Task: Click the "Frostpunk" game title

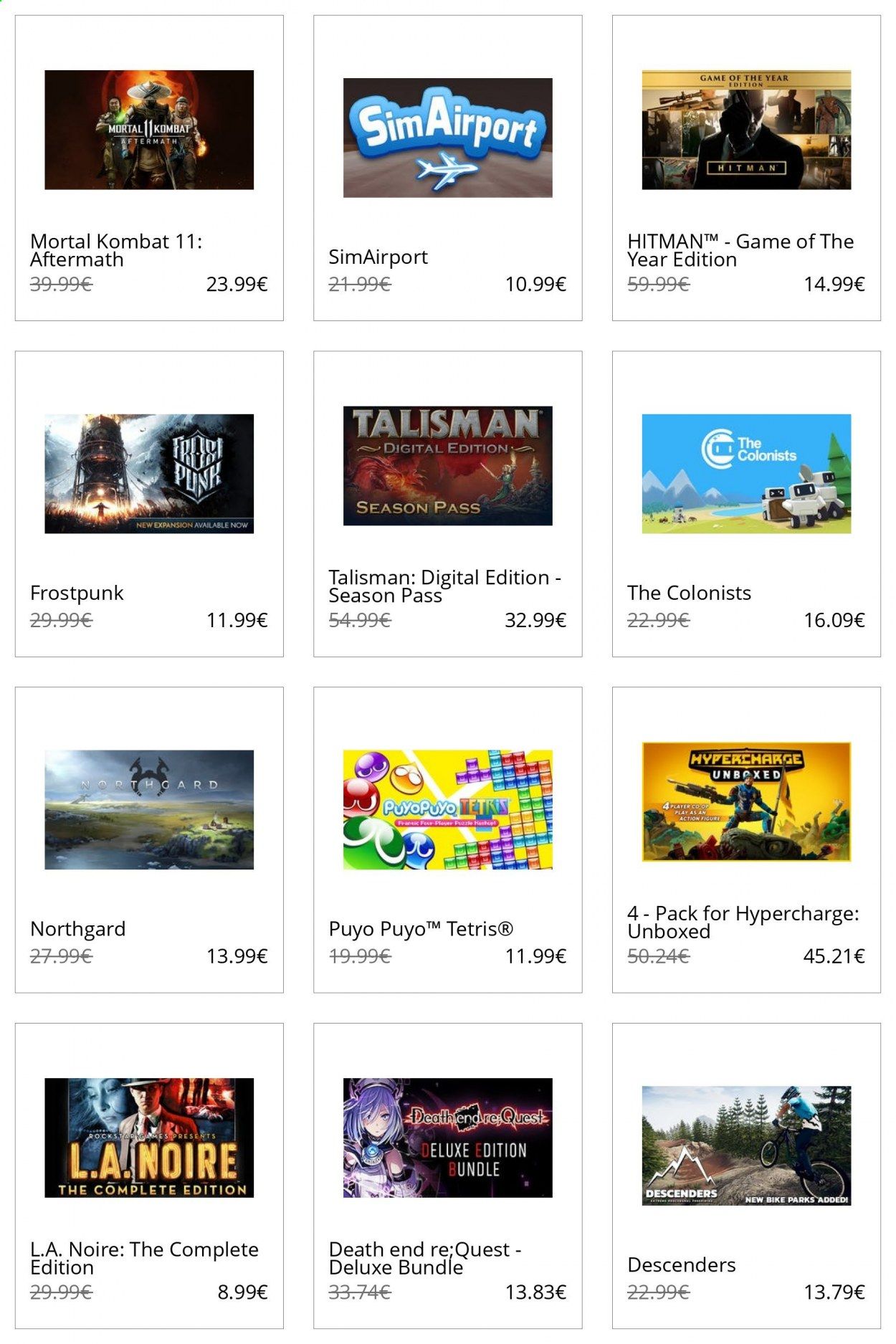Action: coord(77,594)
